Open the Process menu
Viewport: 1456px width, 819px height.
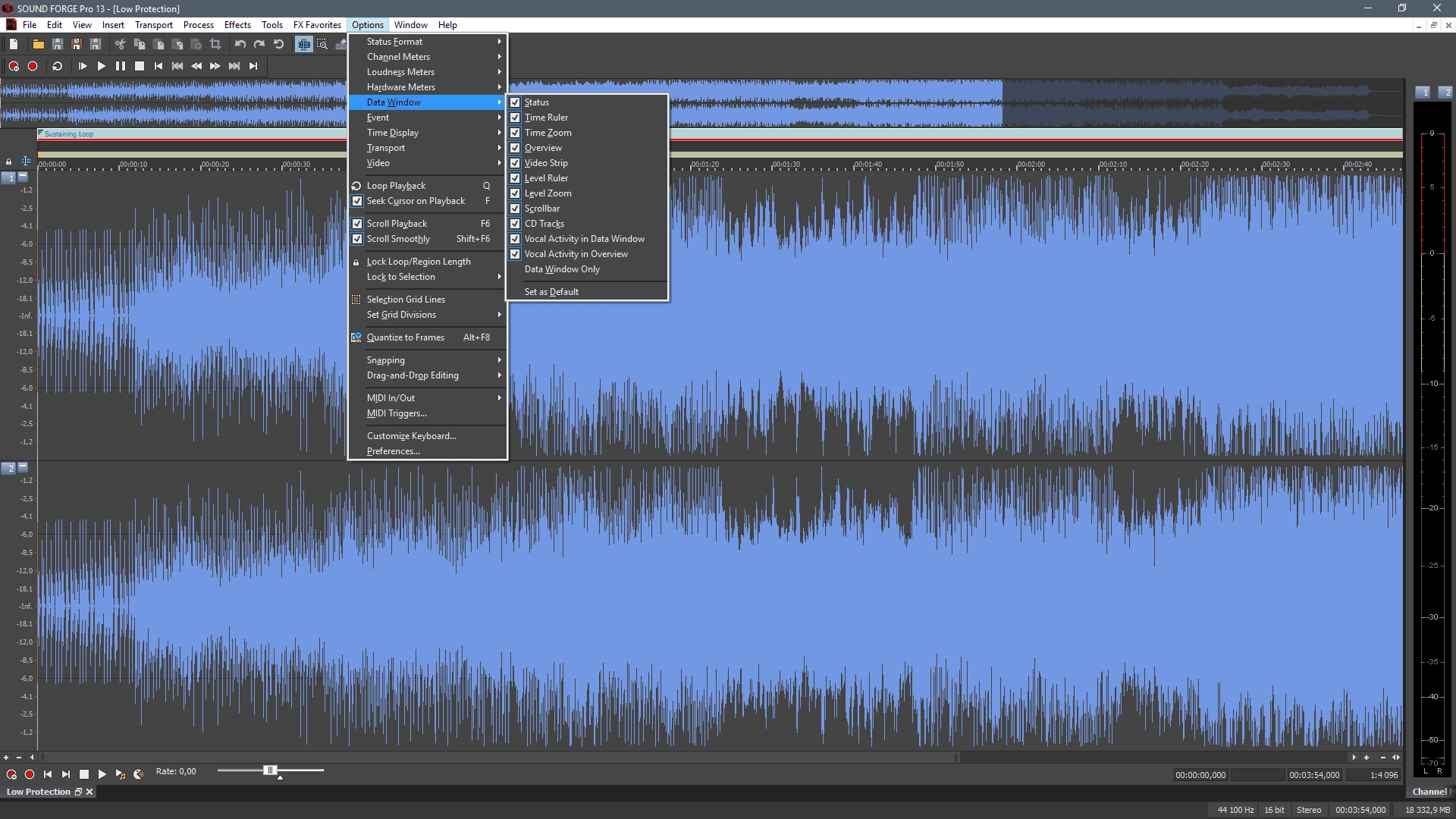tap(199, 25)
